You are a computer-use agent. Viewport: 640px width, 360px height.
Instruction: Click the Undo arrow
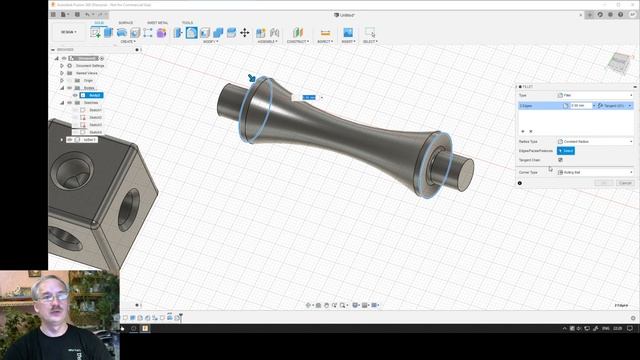87,15
